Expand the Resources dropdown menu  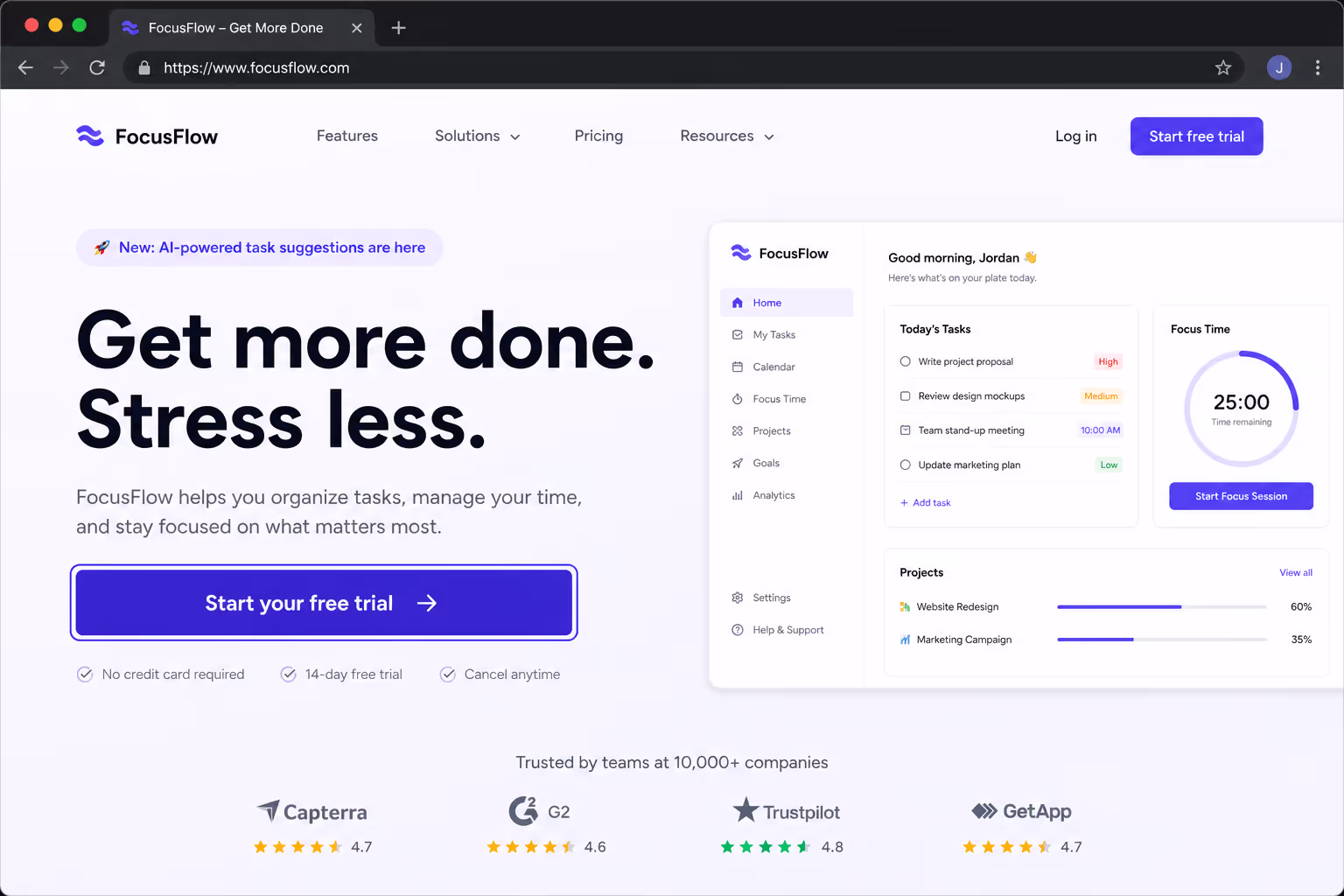(x=727, y=136)
